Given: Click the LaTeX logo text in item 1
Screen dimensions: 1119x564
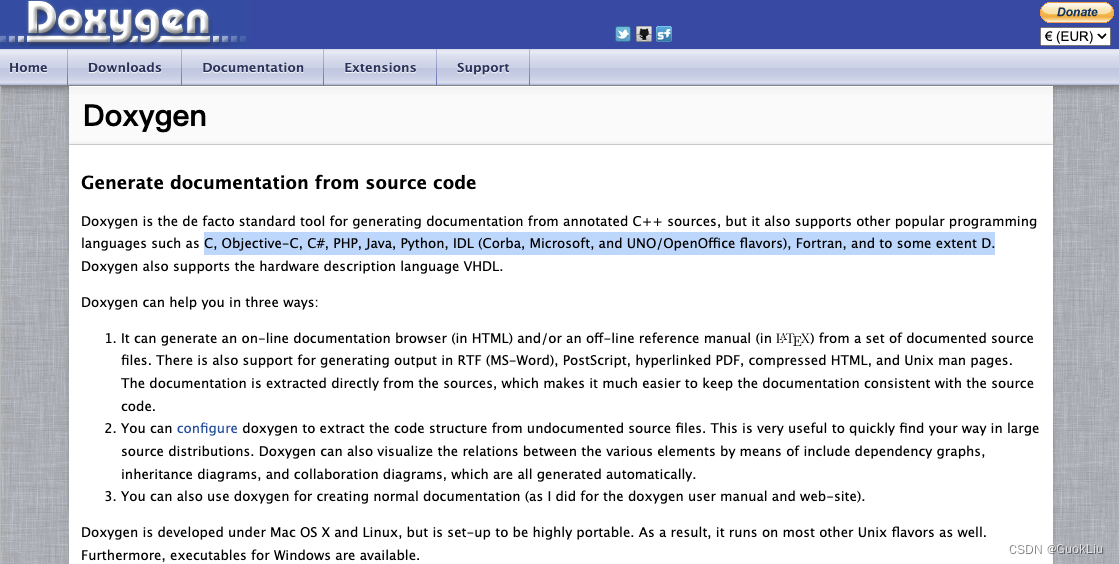Looking at the screenshot, I should click(794, 338).
